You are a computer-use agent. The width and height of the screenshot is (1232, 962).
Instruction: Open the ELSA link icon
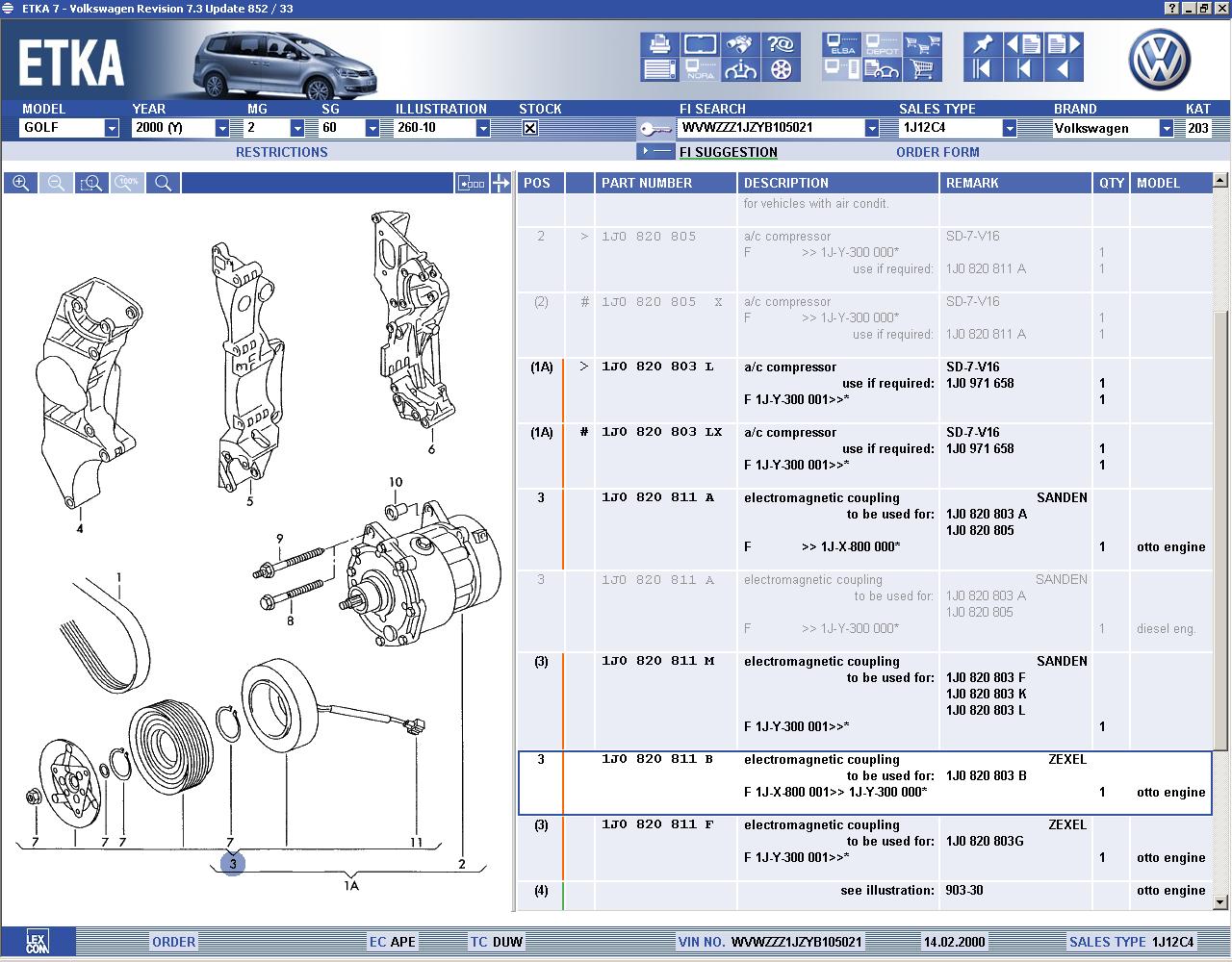[x=841, y=44]
